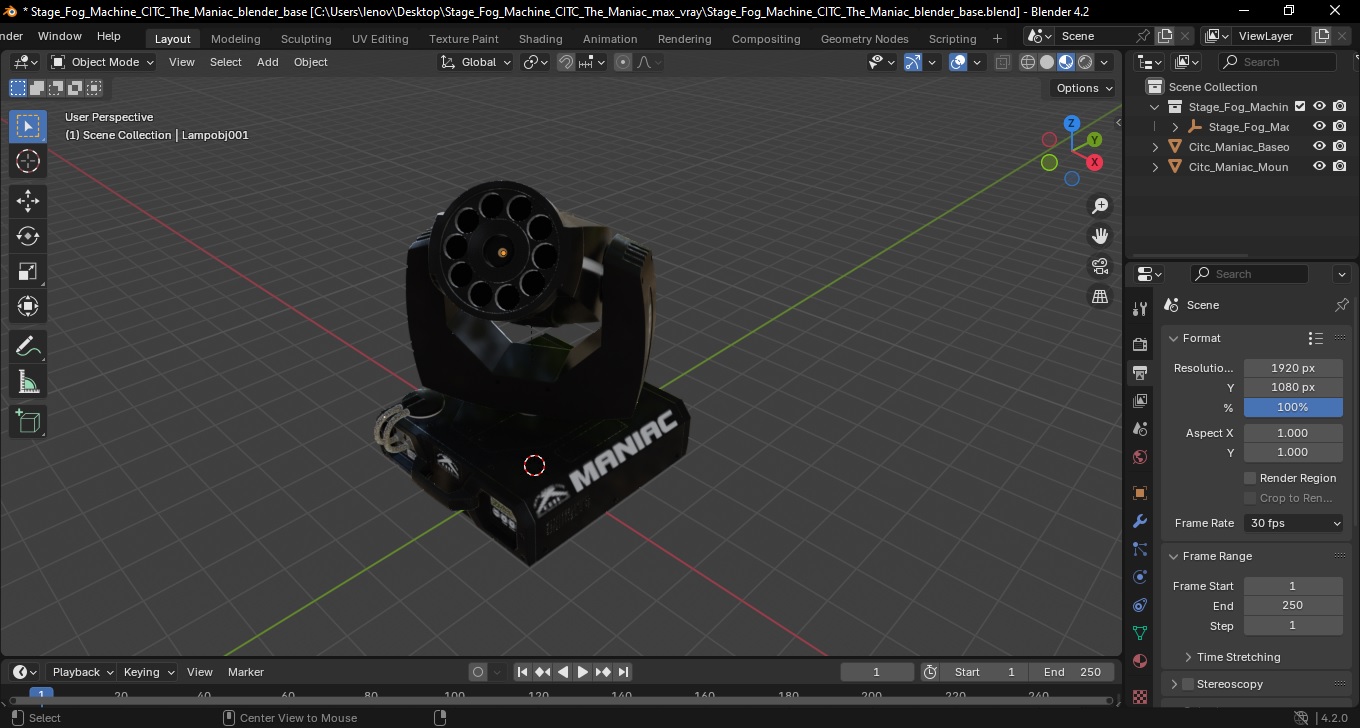Open the Window menu

(x=60, y=36)
